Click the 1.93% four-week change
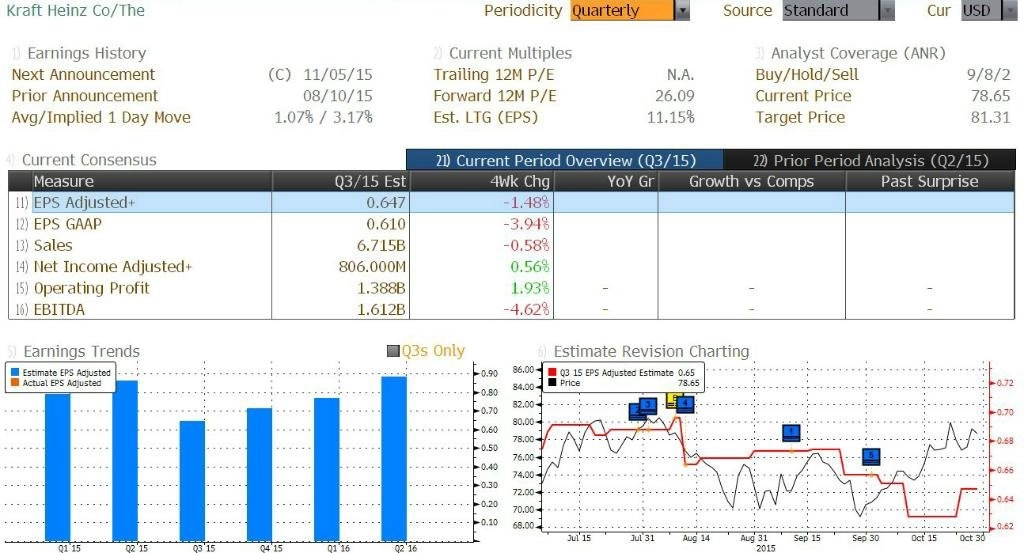The height and width of the screenshot is (553, 1024). pos(530,288)
